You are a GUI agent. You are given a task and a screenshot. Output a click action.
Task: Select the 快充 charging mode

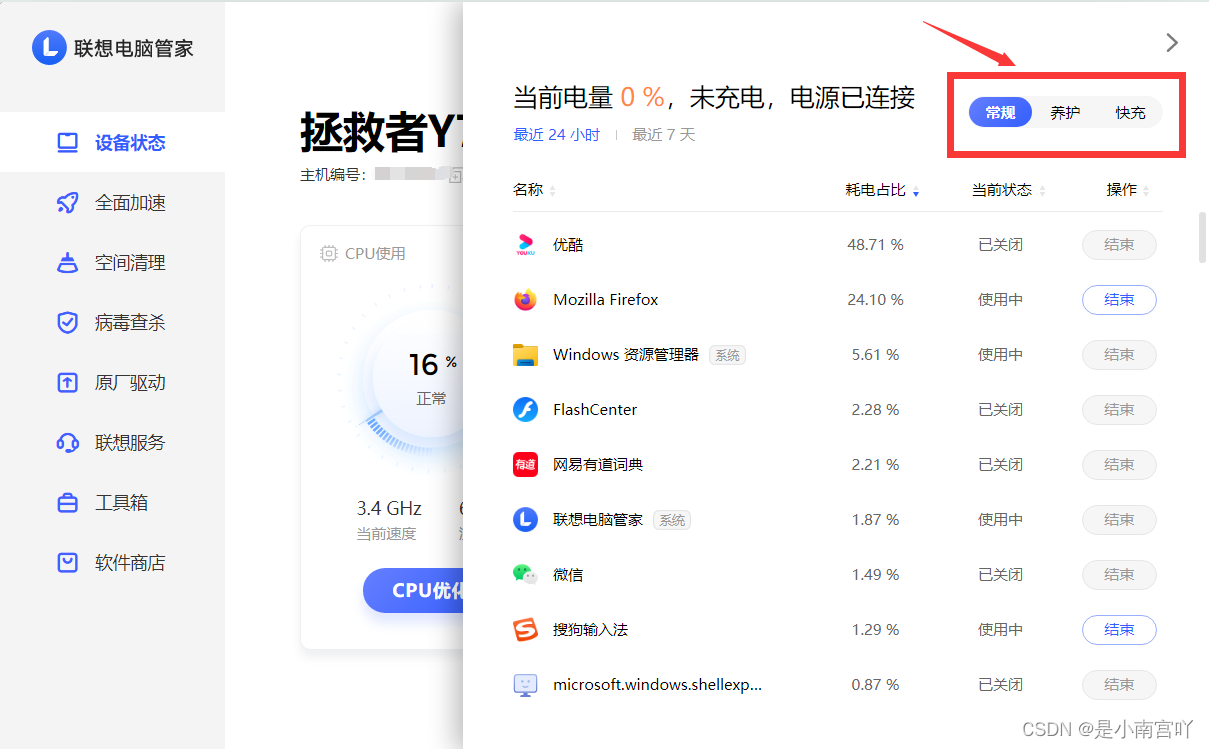coord(1130,113)
